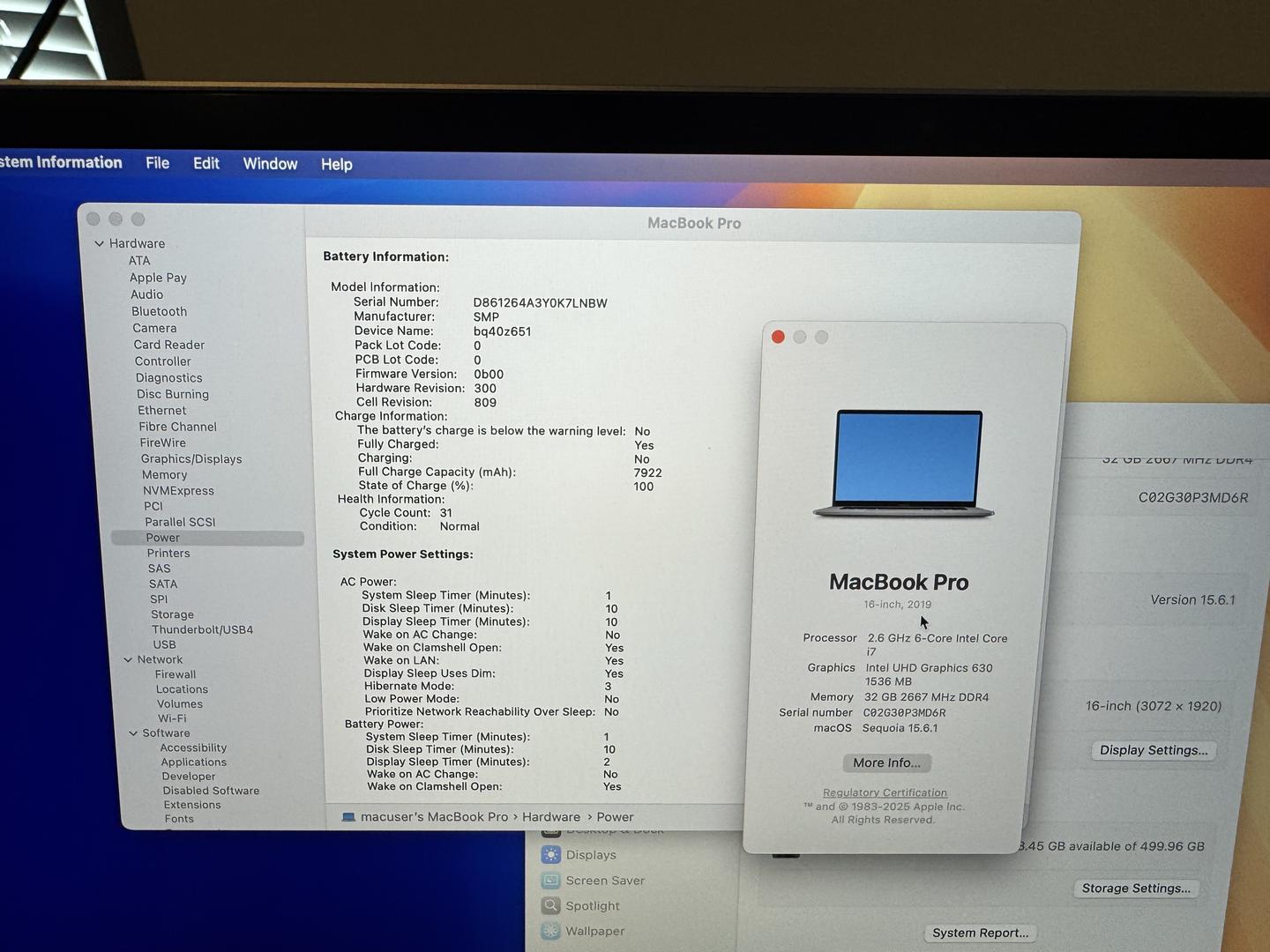Select Developer under Software
This screenshot has width=1270, height=952.
[x=188, y=776]
